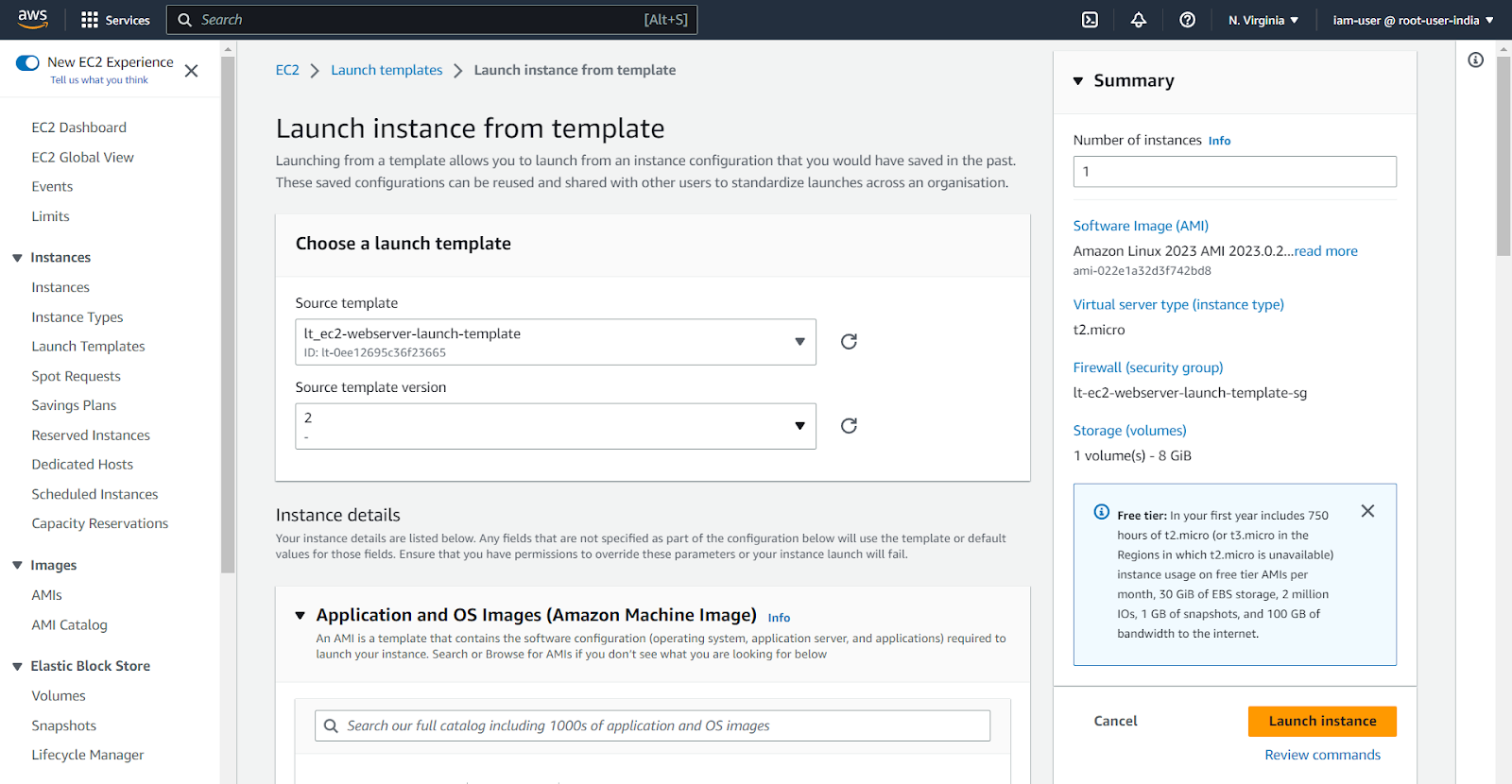Collapse the Elastic Block Store sidebar group
This screenshot has width=1512, height=784.
point(17,667)
